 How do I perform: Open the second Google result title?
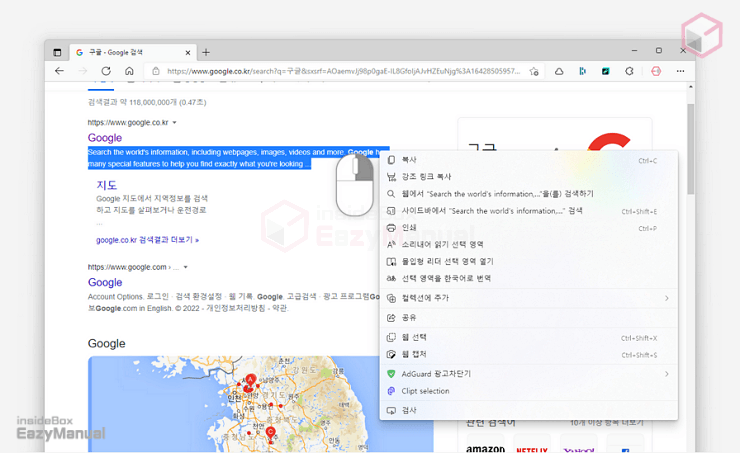[x=105, y=282]
